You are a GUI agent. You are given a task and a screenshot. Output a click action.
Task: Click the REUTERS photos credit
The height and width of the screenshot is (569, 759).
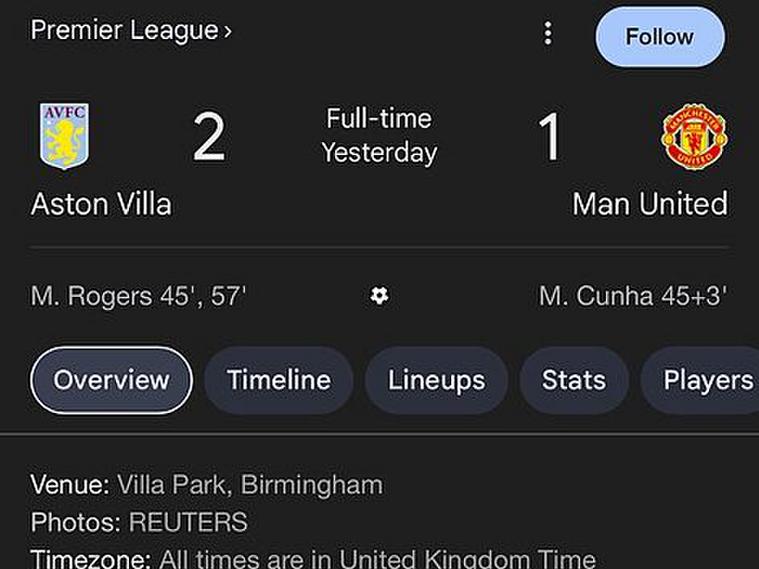pos(188,522)
